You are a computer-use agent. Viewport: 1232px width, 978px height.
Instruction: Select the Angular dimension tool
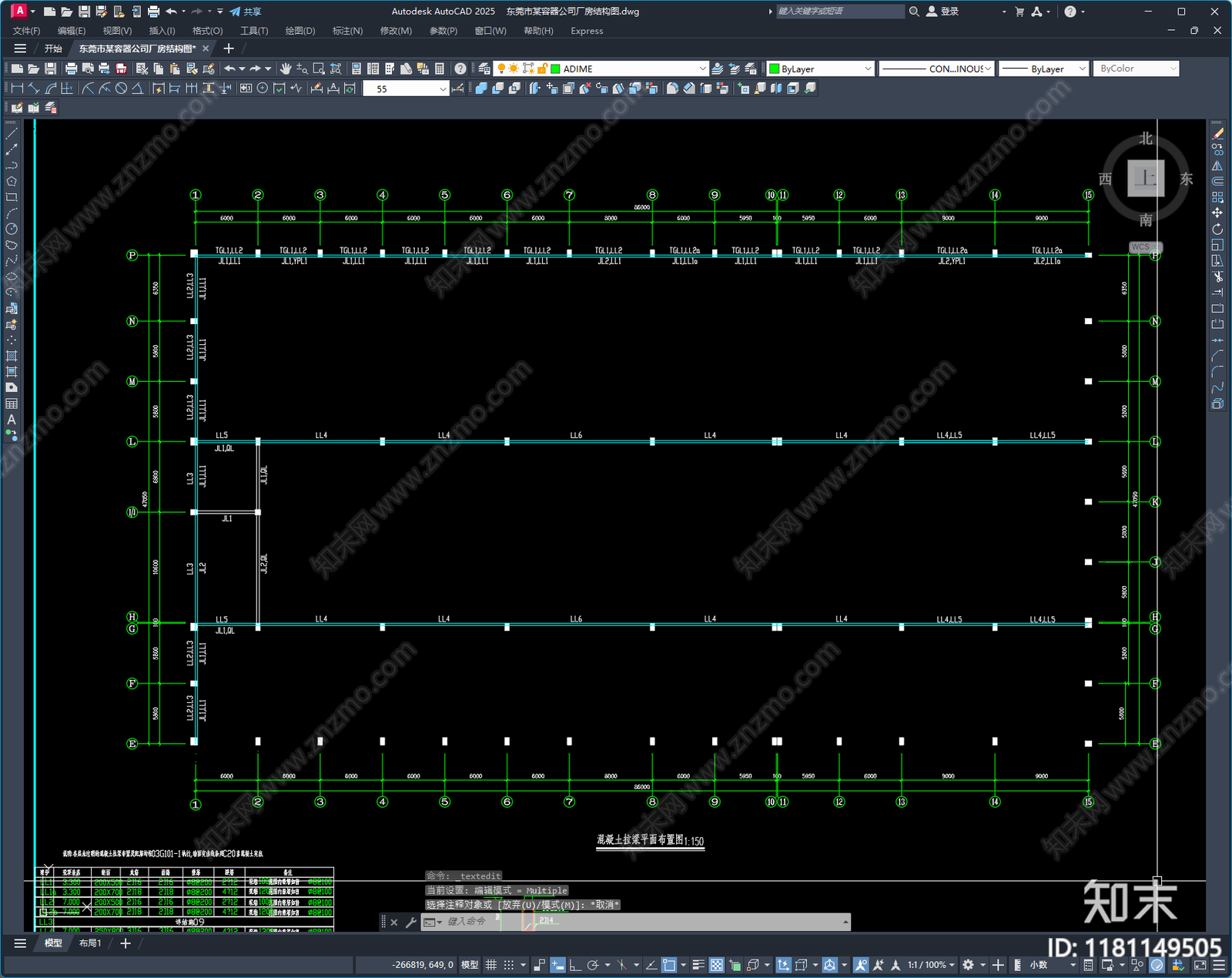[x=137, y=89]
